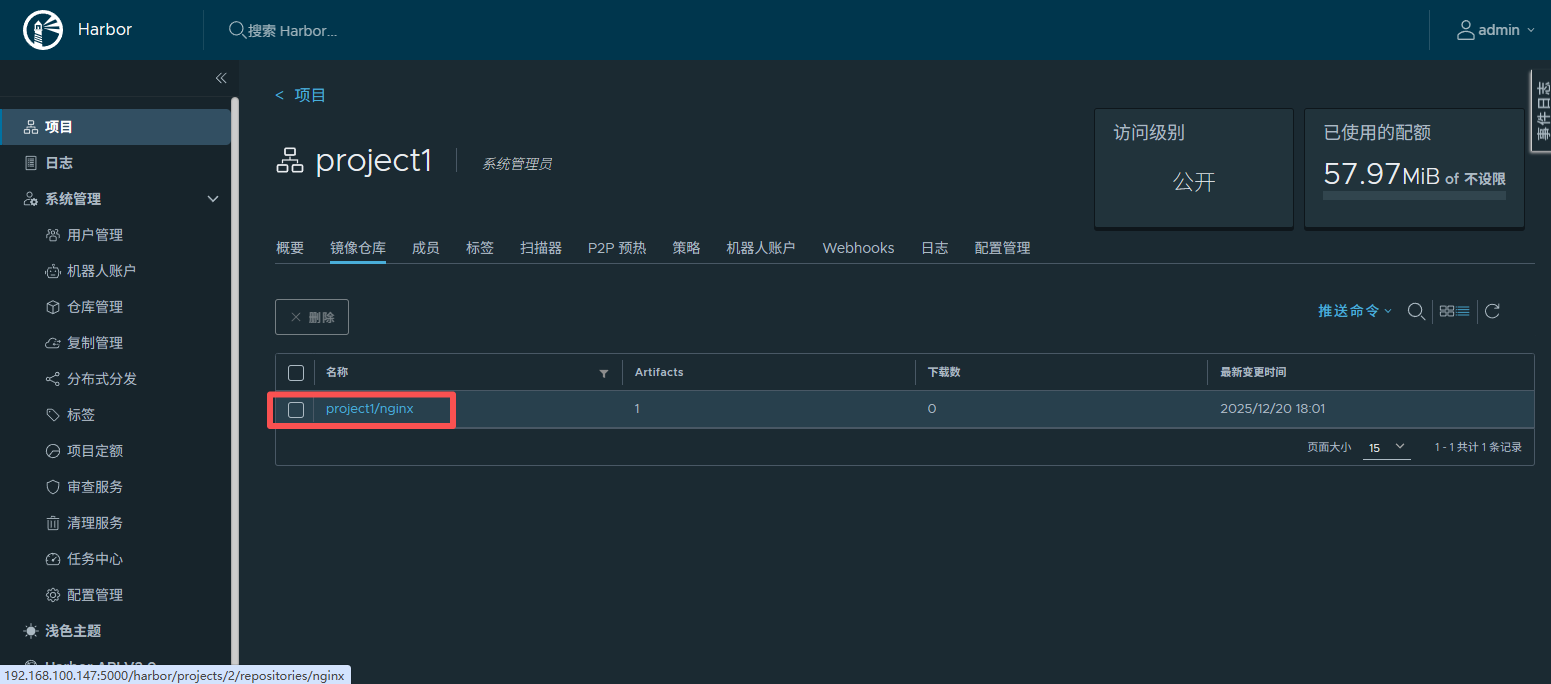Click the 公开 access level text
Screen dimensions: 1551x684
pyautogui.click(x=1194, y=182)
